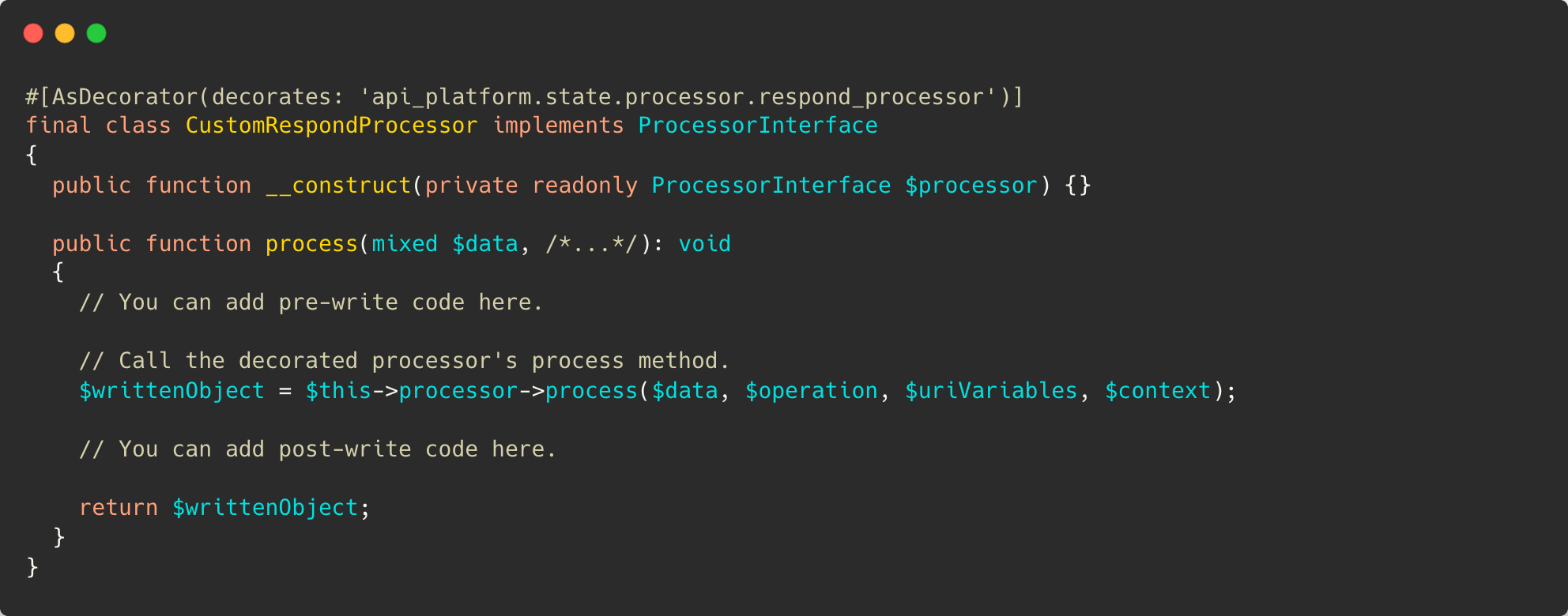Image resolution: width=1568 pixels, height=616 pixels.
Task: Click ProcessorInterface after the implements keyword
Action: [x=757, y=126]
